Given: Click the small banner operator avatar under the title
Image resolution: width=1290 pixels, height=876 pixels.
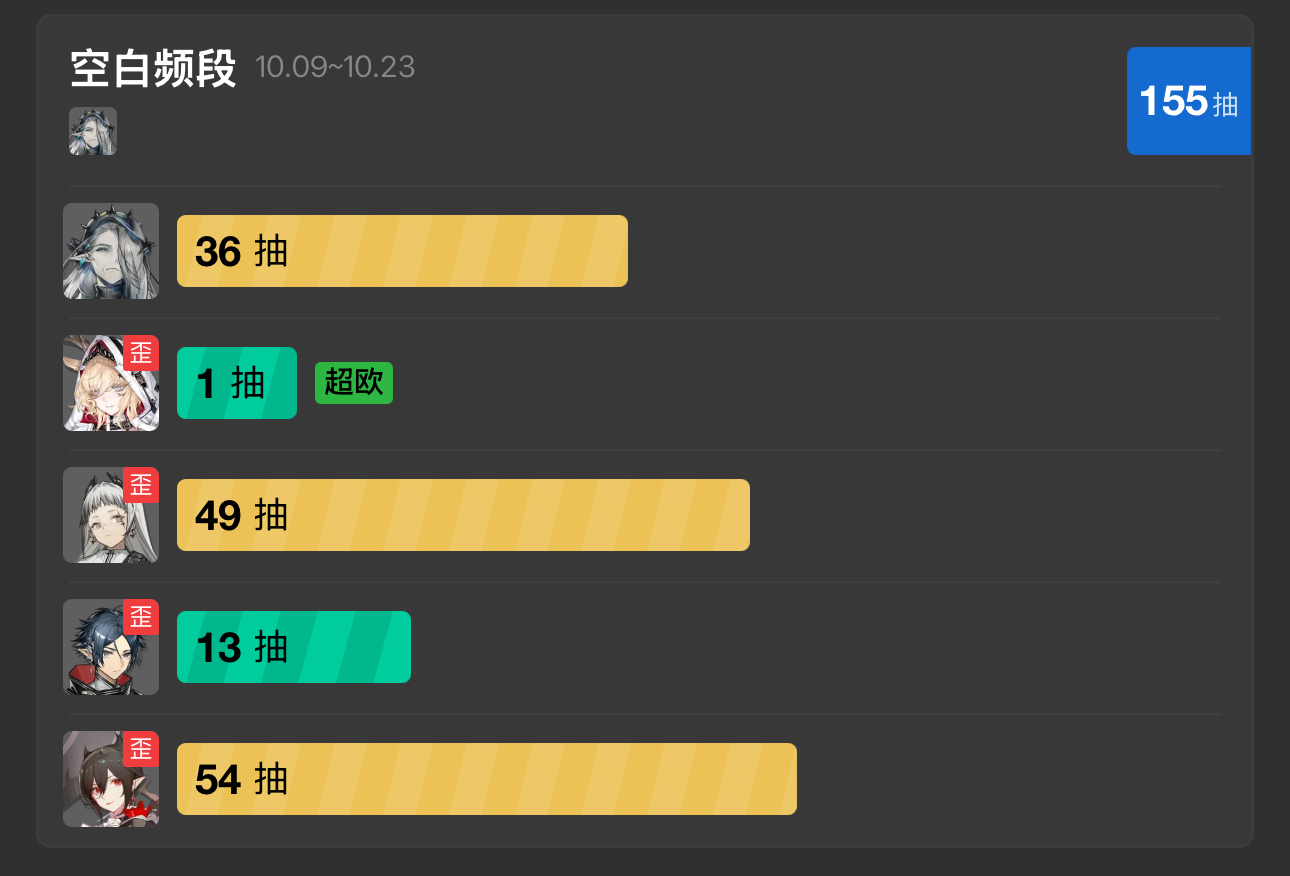Looking at the screenshot, I should point(93,131).
